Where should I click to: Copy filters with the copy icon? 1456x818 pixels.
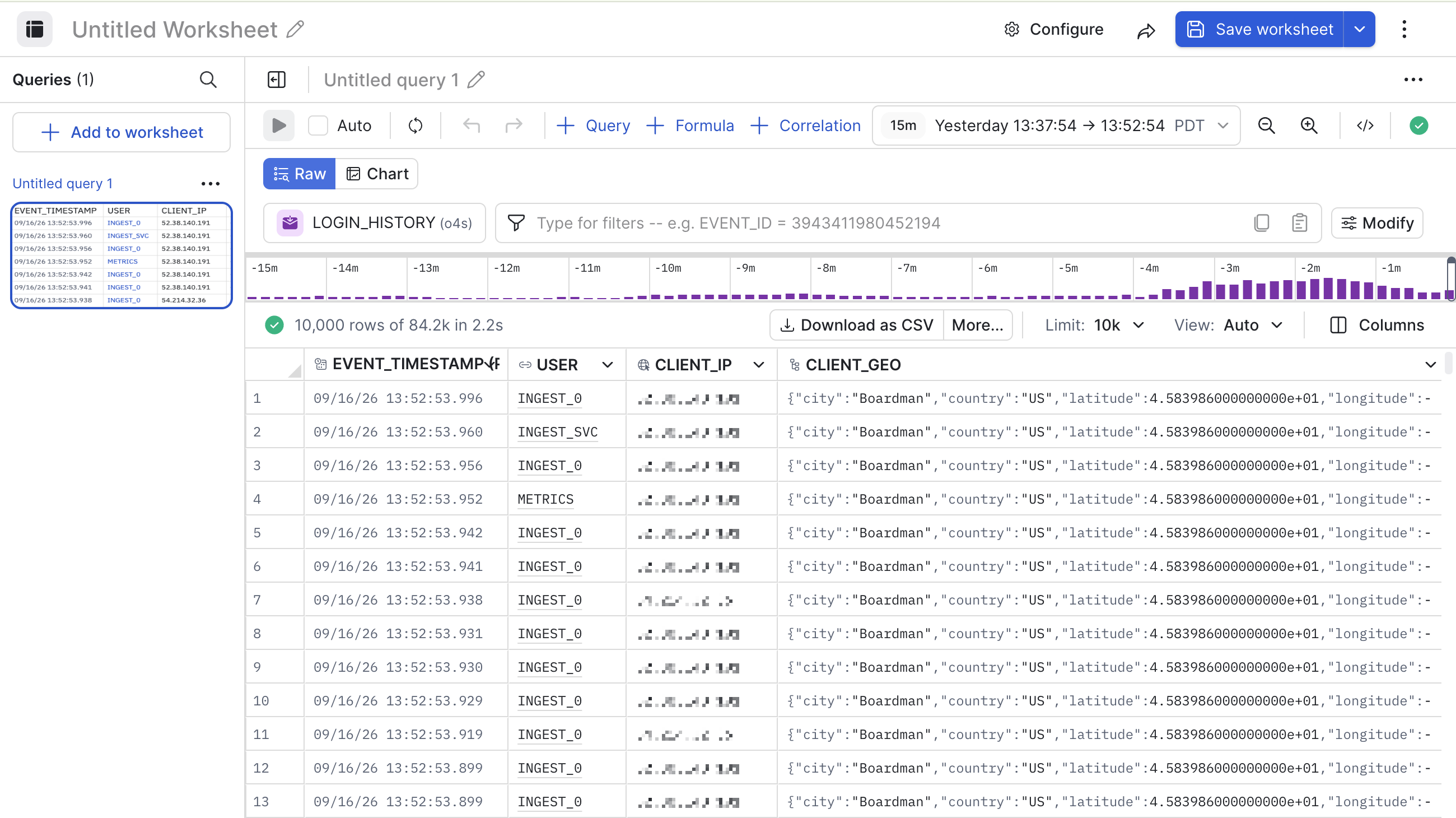pyautogui.click(x=1262, y=224)
